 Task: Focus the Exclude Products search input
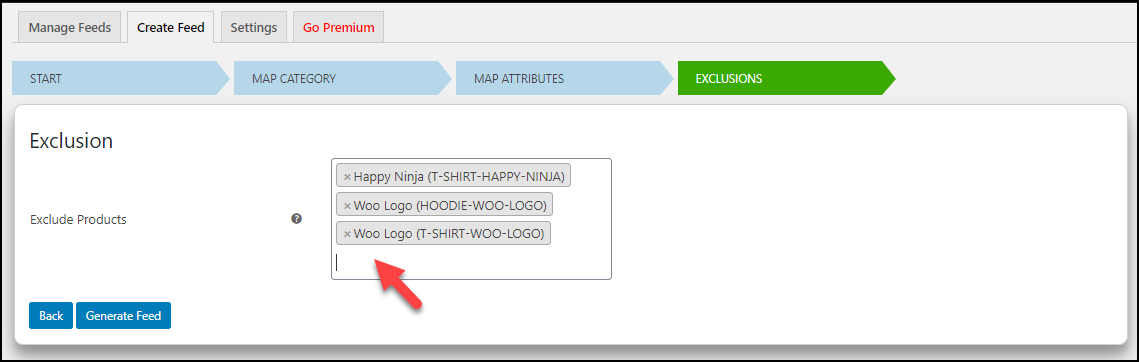pos(471,263)
